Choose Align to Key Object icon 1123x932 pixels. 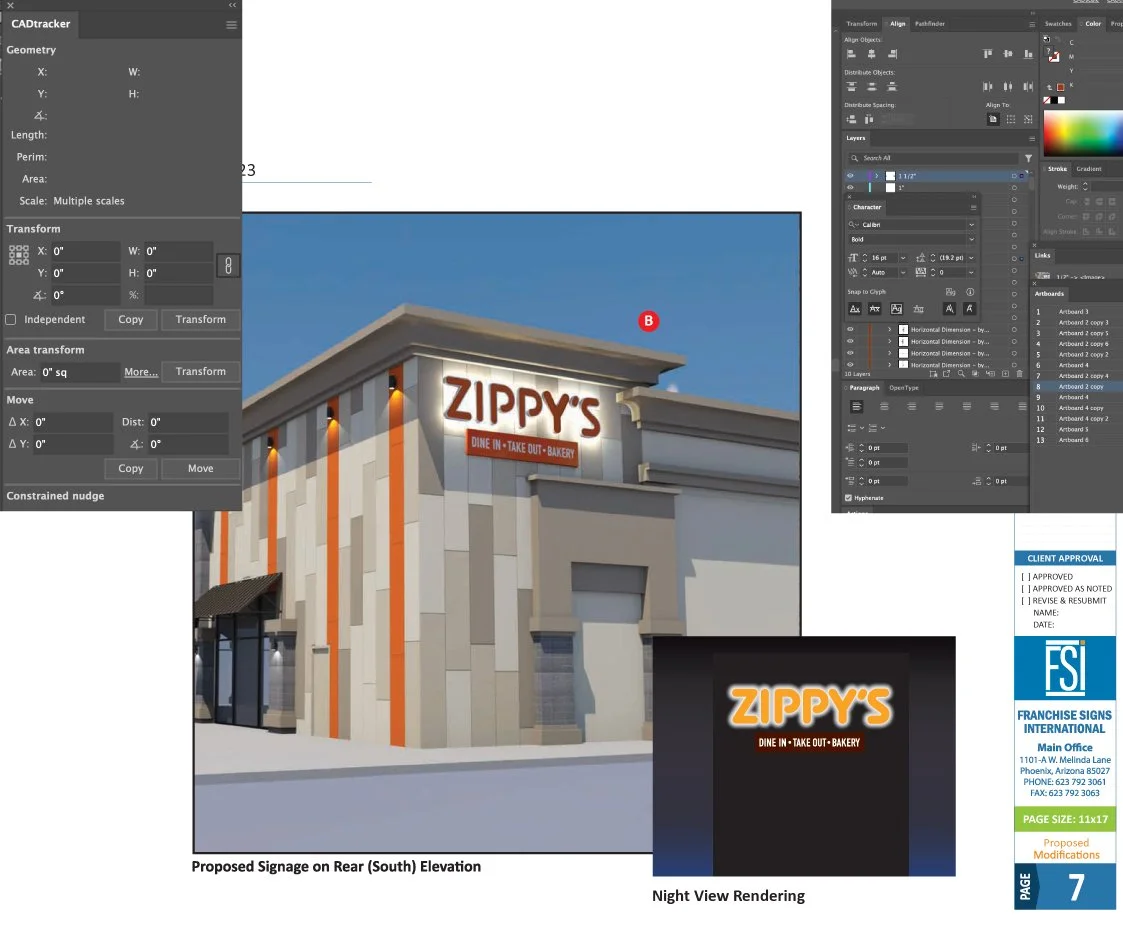[1028, 120]
